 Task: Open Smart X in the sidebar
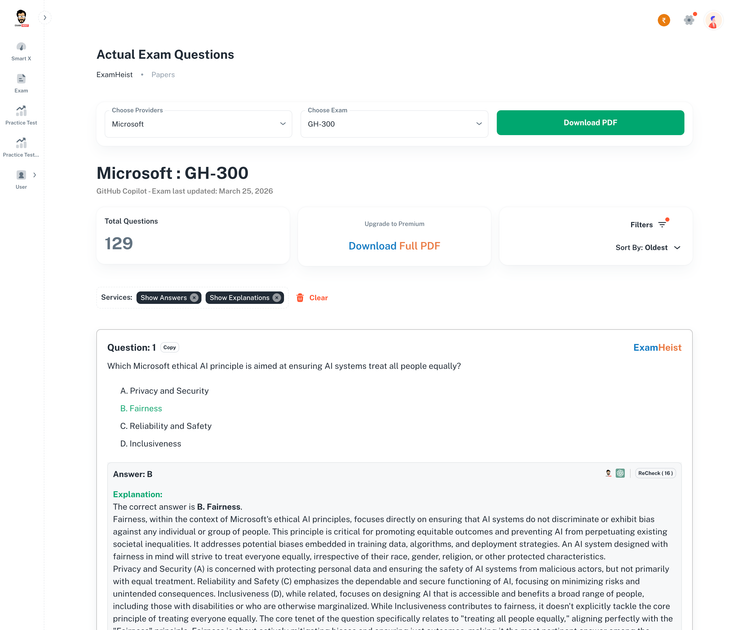tap(21, 52)
